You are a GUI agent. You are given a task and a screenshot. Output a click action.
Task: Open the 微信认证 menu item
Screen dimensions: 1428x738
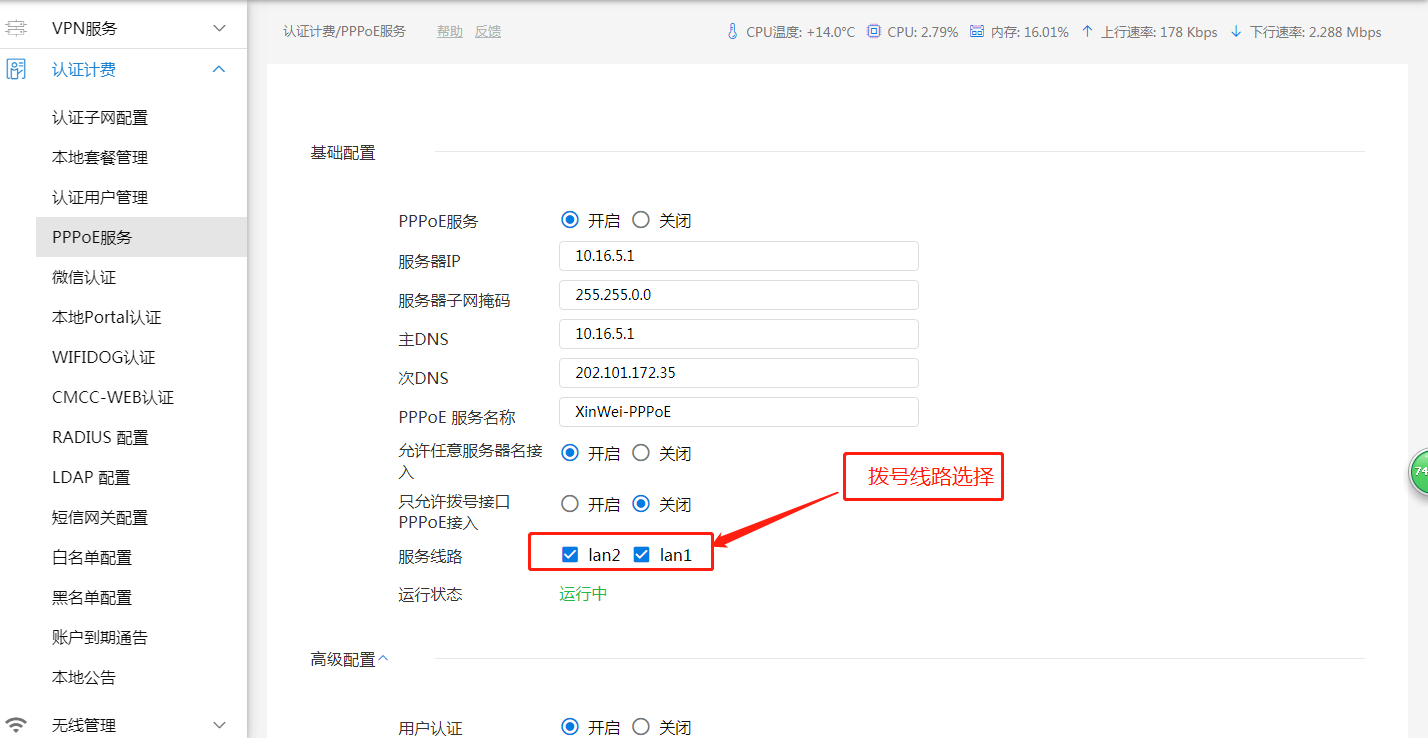84,277
